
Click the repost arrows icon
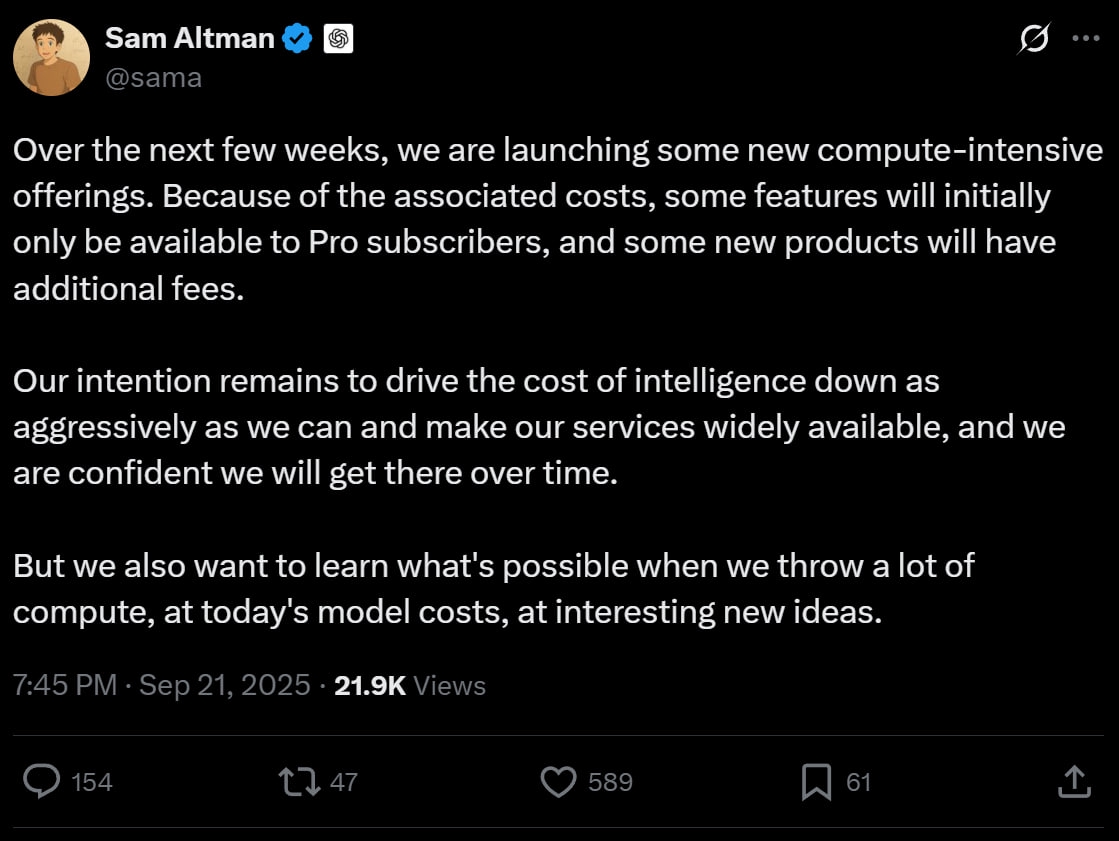[299, 781]
